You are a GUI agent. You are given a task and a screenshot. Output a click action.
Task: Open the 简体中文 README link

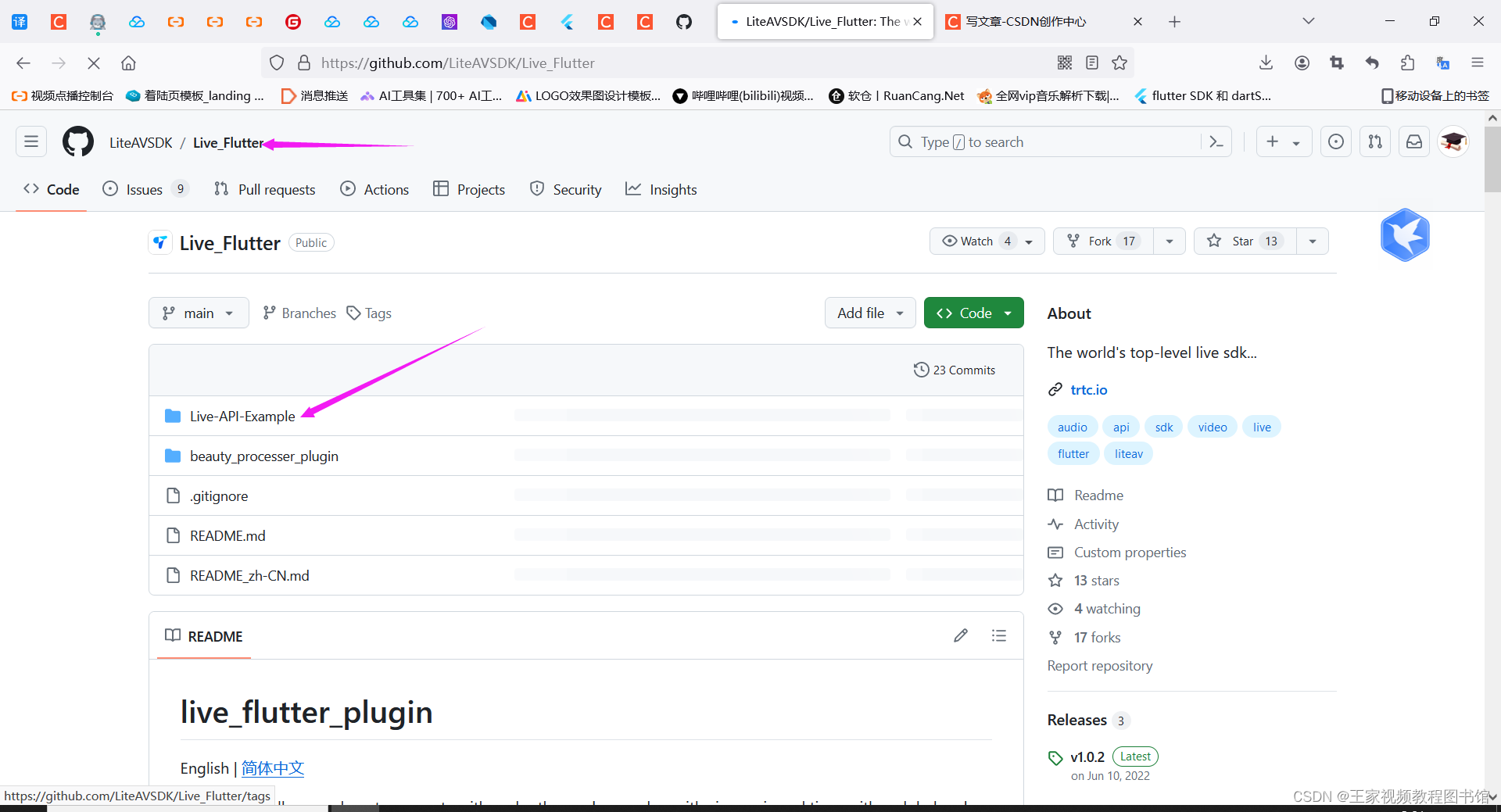coord(272,768)
